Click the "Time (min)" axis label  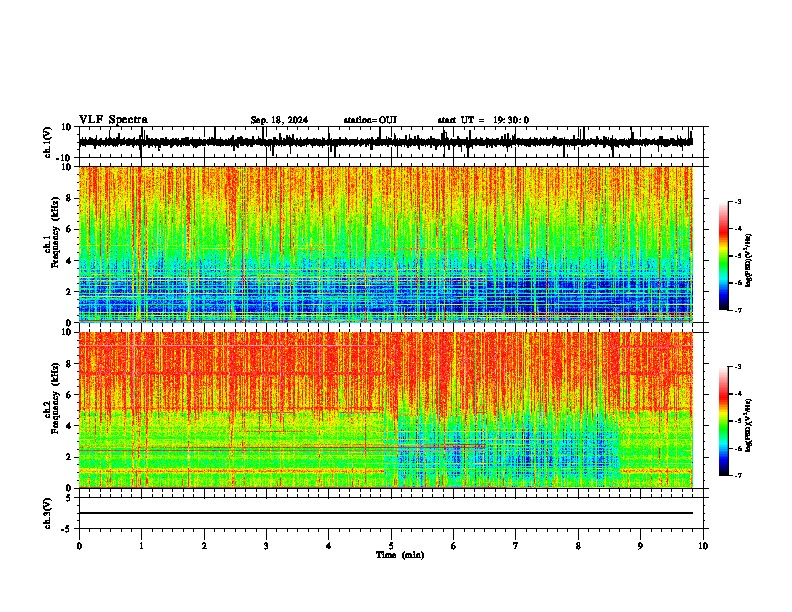[x=400, y=555]
